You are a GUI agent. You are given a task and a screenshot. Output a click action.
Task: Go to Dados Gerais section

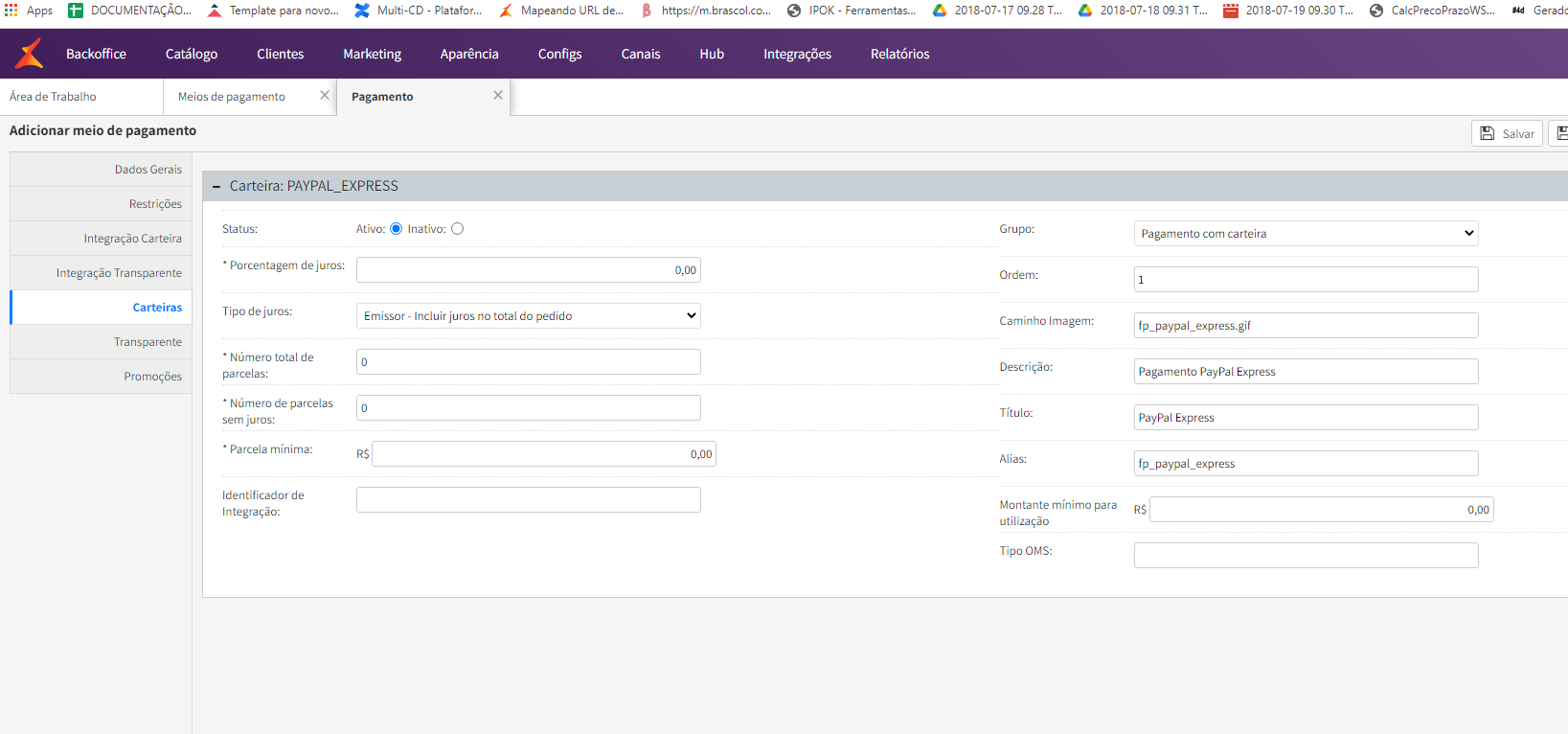tap(101, 170)
